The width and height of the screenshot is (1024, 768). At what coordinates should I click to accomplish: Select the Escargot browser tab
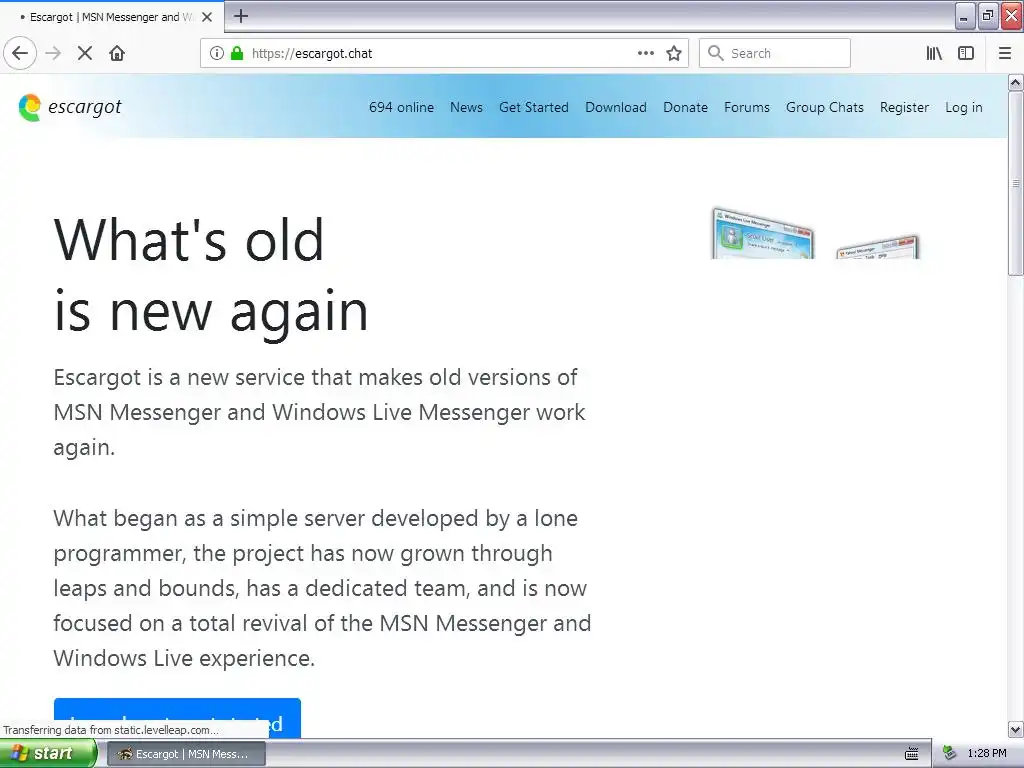pos(112,17)
